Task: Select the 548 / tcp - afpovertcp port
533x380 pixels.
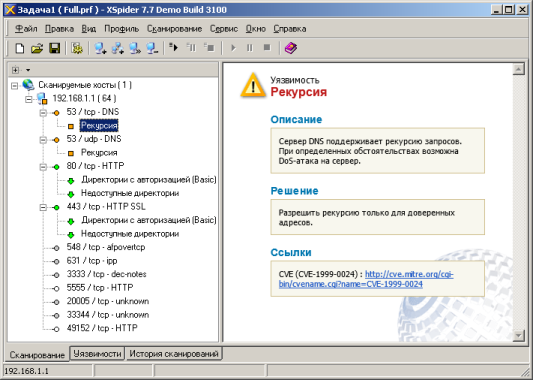Action: pos(106,247)
